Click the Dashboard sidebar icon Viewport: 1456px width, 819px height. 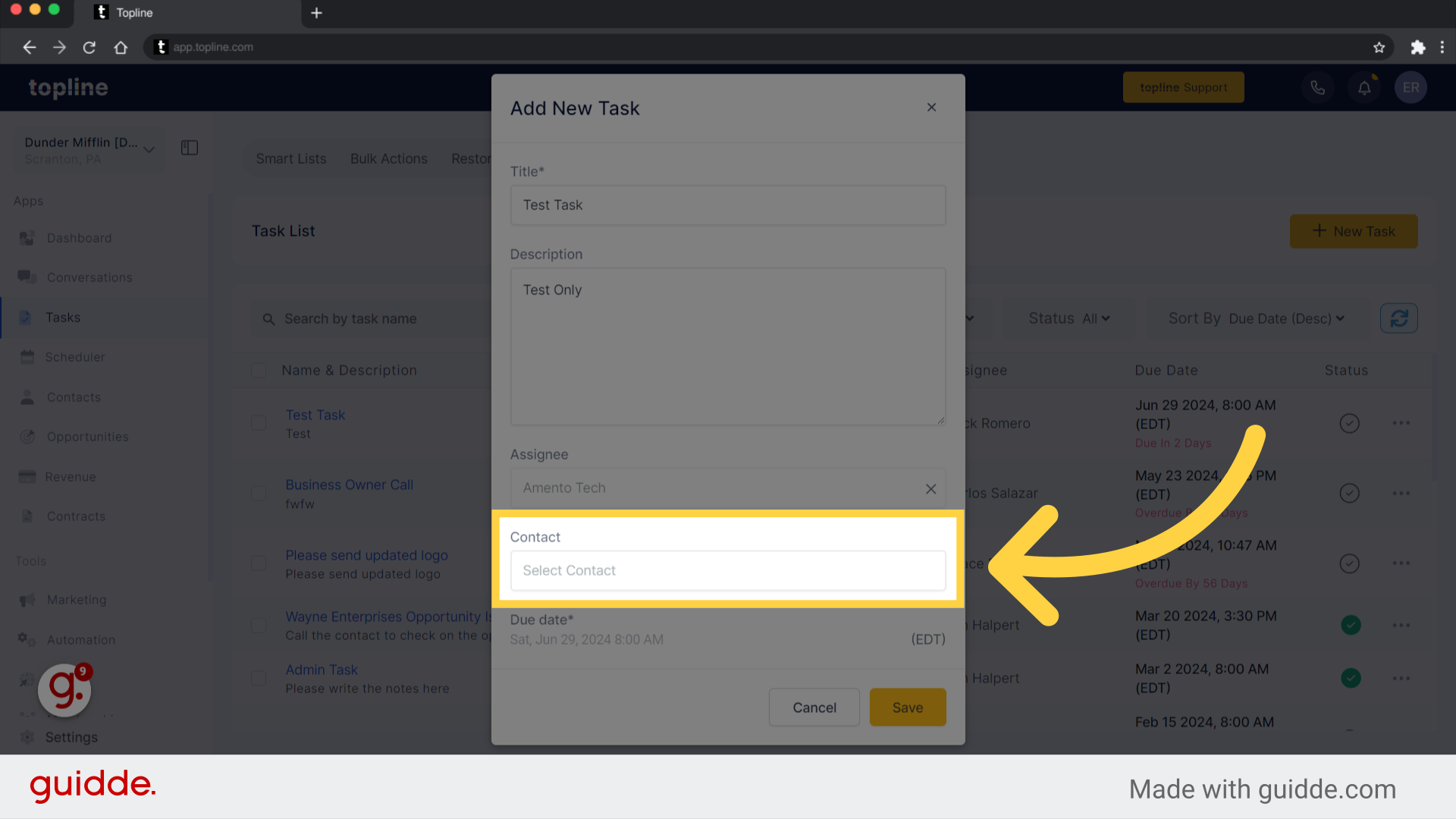pos(27,238)
